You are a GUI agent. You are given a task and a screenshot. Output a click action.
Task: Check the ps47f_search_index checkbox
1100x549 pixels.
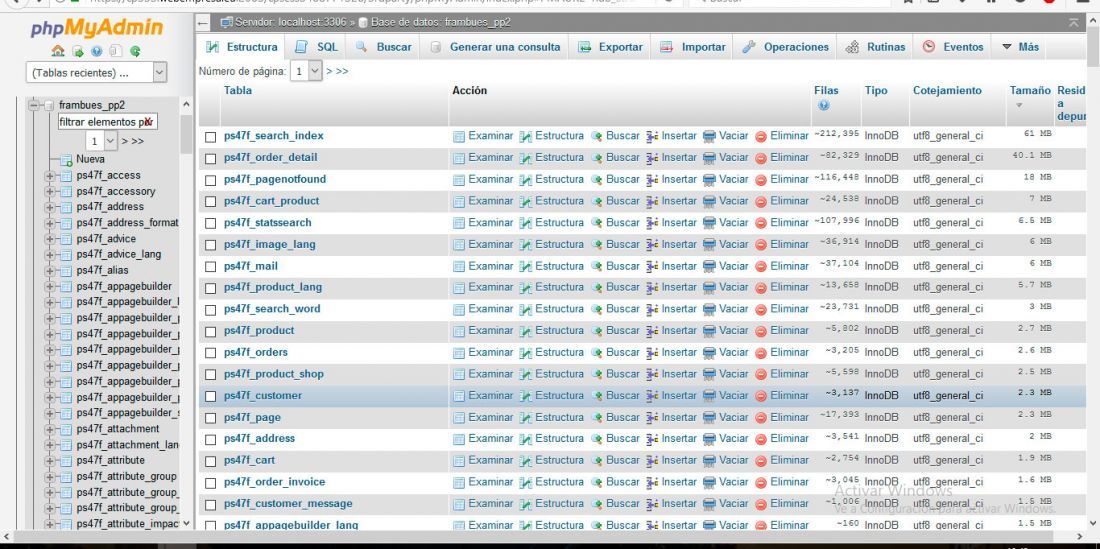(x=210, y=137)
